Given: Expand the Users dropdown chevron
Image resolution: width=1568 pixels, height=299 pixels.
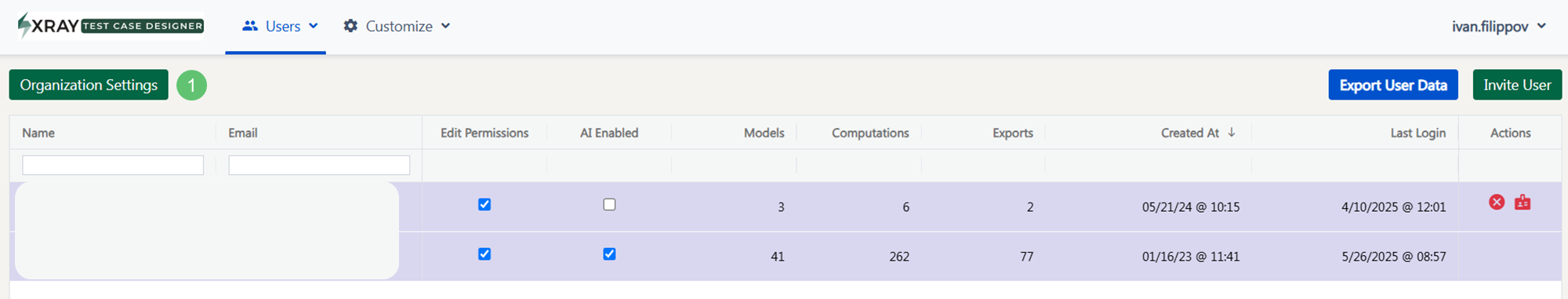Looking at the screenshot, I should point(314,26).
